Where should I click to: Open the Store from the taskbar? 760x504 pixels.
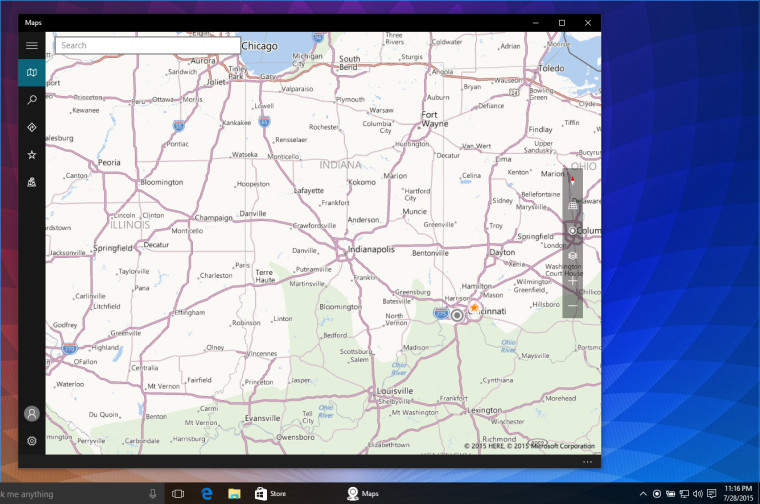[x=271, y=494]
